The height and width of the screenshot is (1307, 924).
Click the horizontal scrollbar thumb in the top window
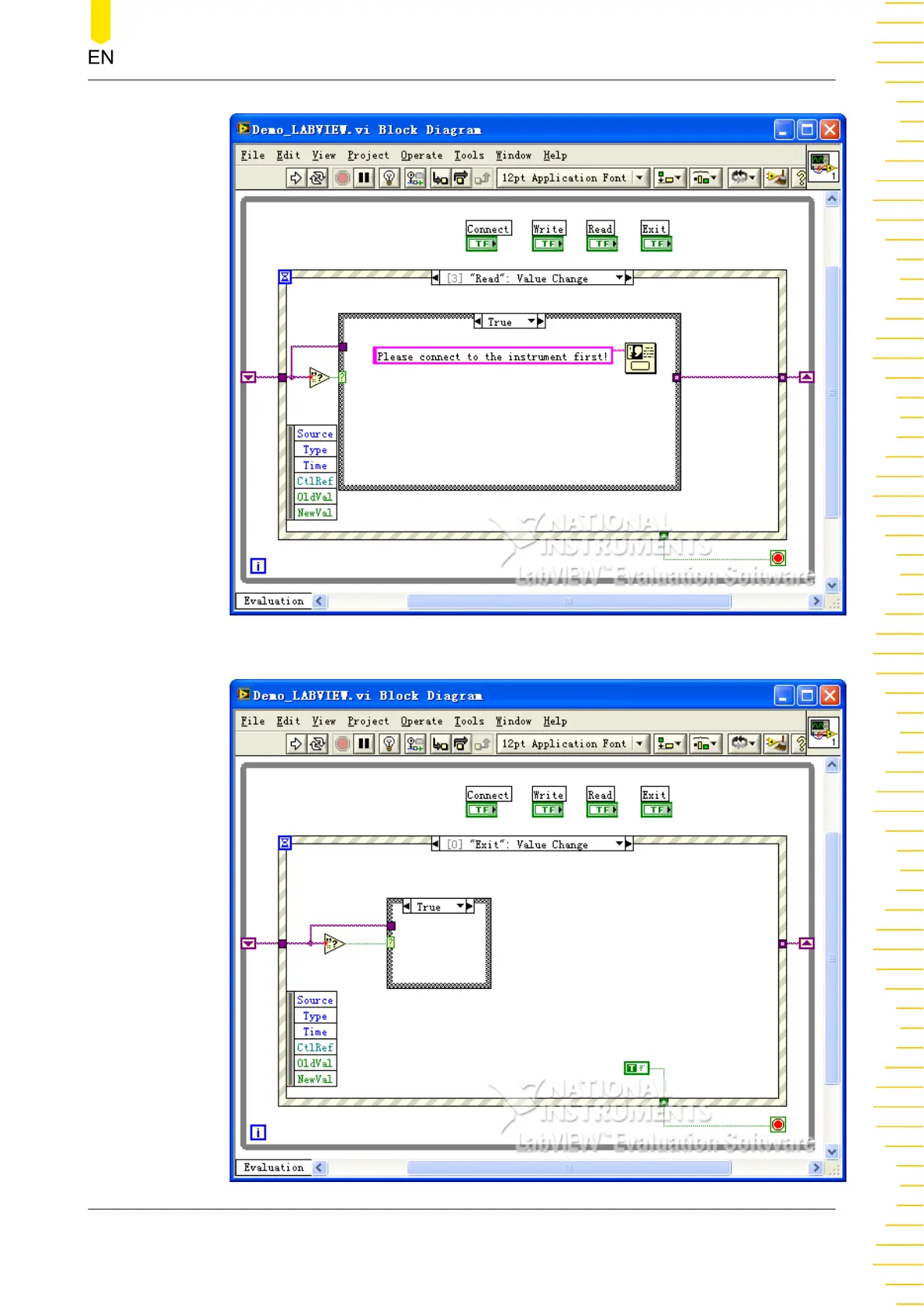click(569, 601)
